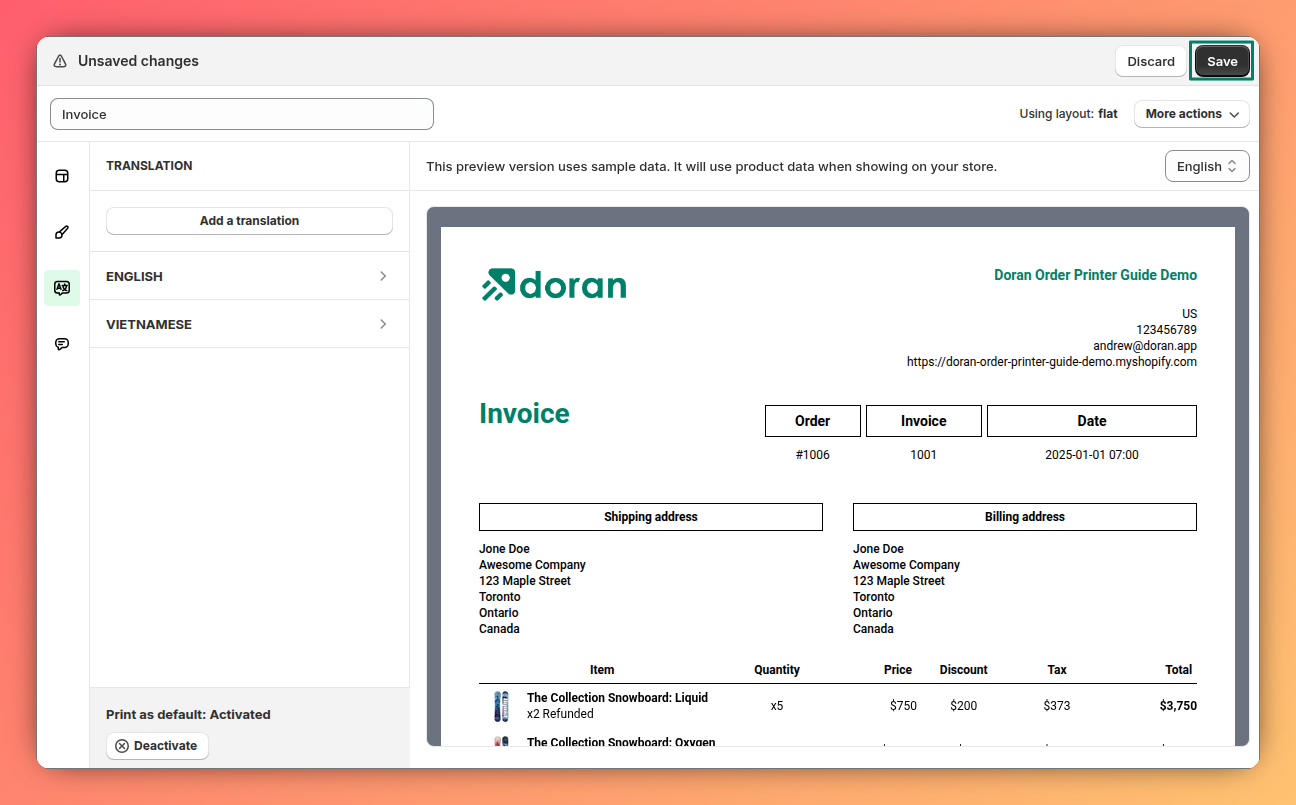Click the Order header cell

coord(813,421)
